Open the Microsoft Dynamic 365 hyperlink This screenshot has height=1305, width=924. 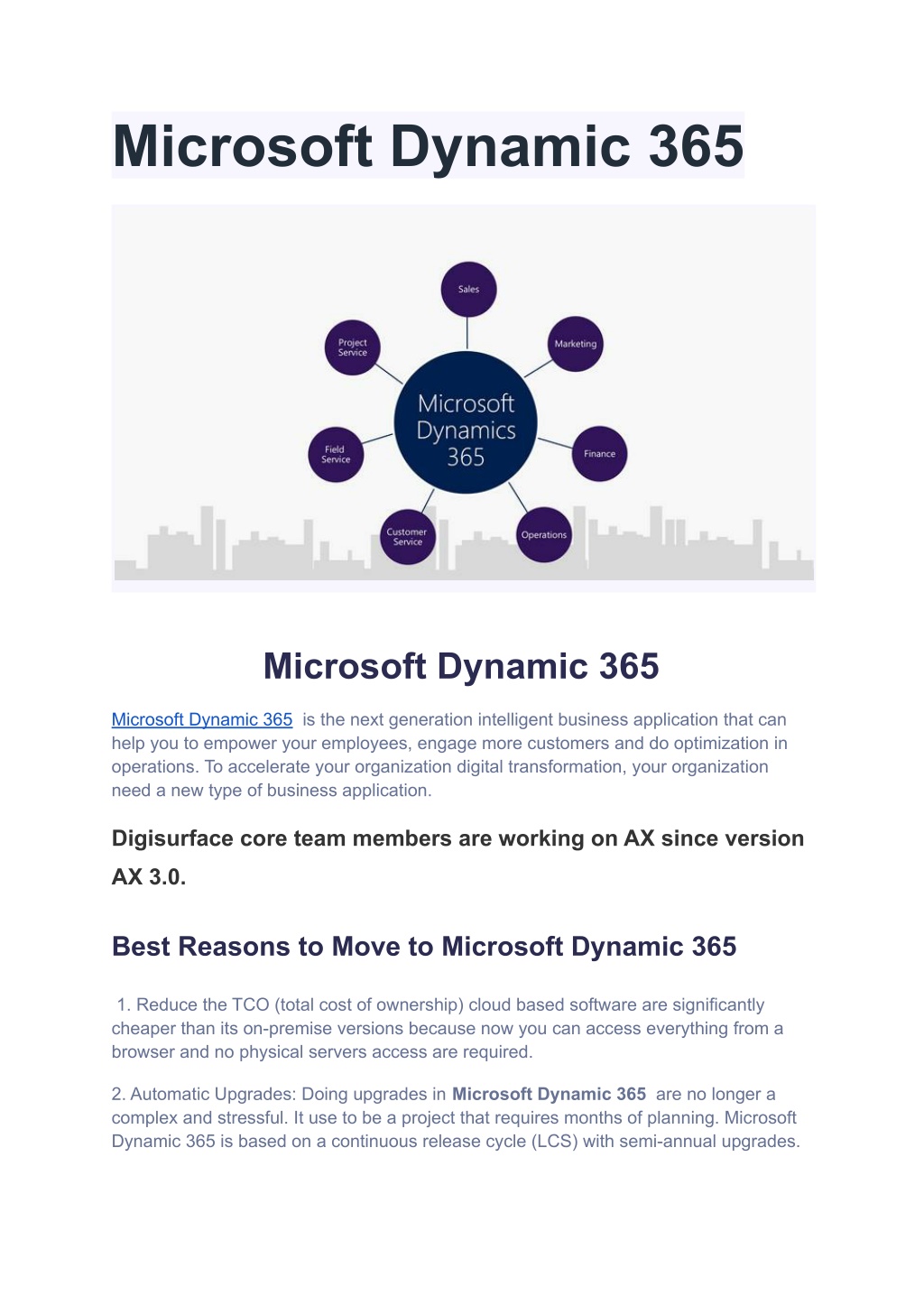pos(202,719)
